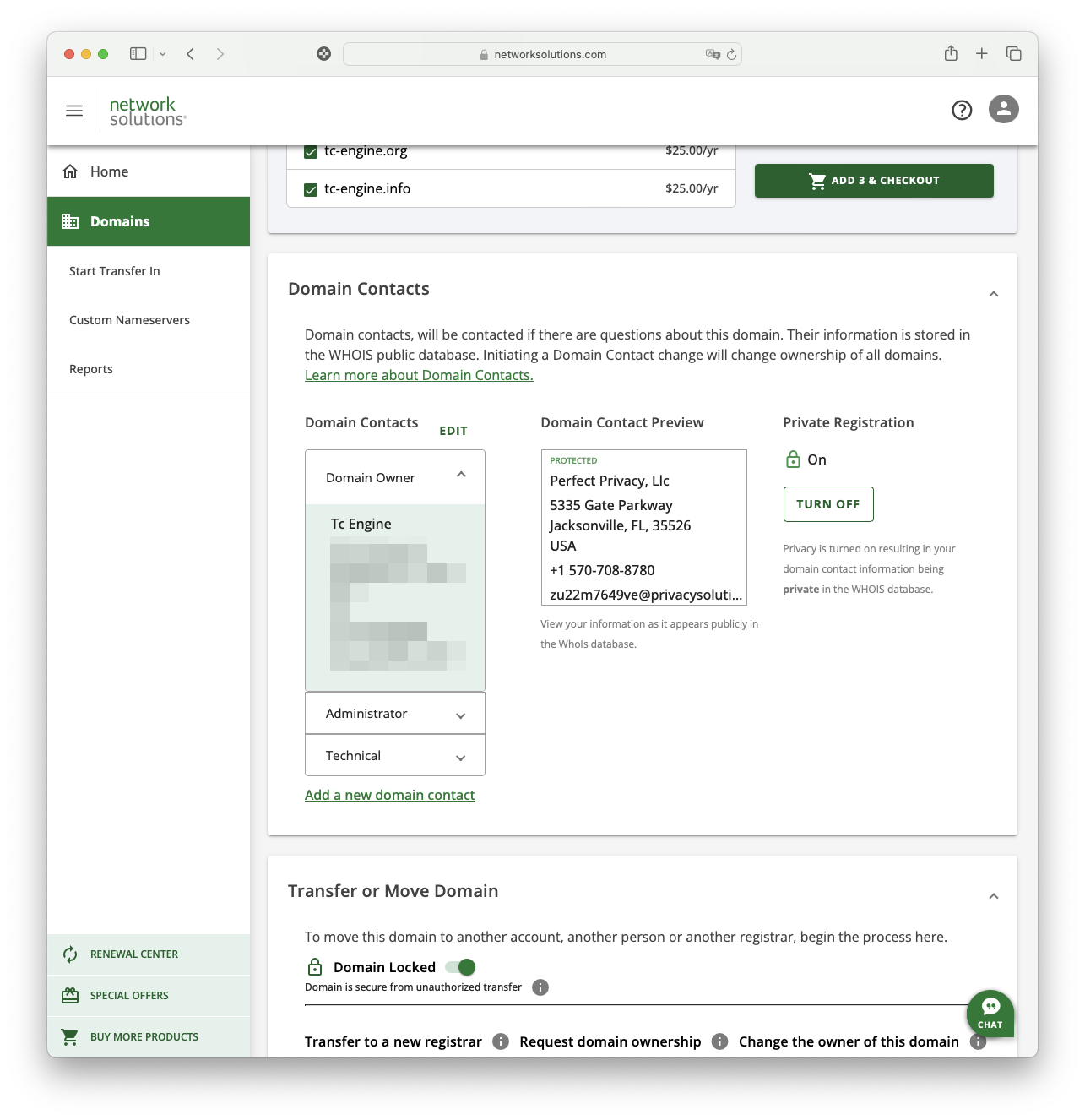Click the Perfect Privacy, Llc text
The width and height of the screenshot is (1085, 1120).
(610, 481)
